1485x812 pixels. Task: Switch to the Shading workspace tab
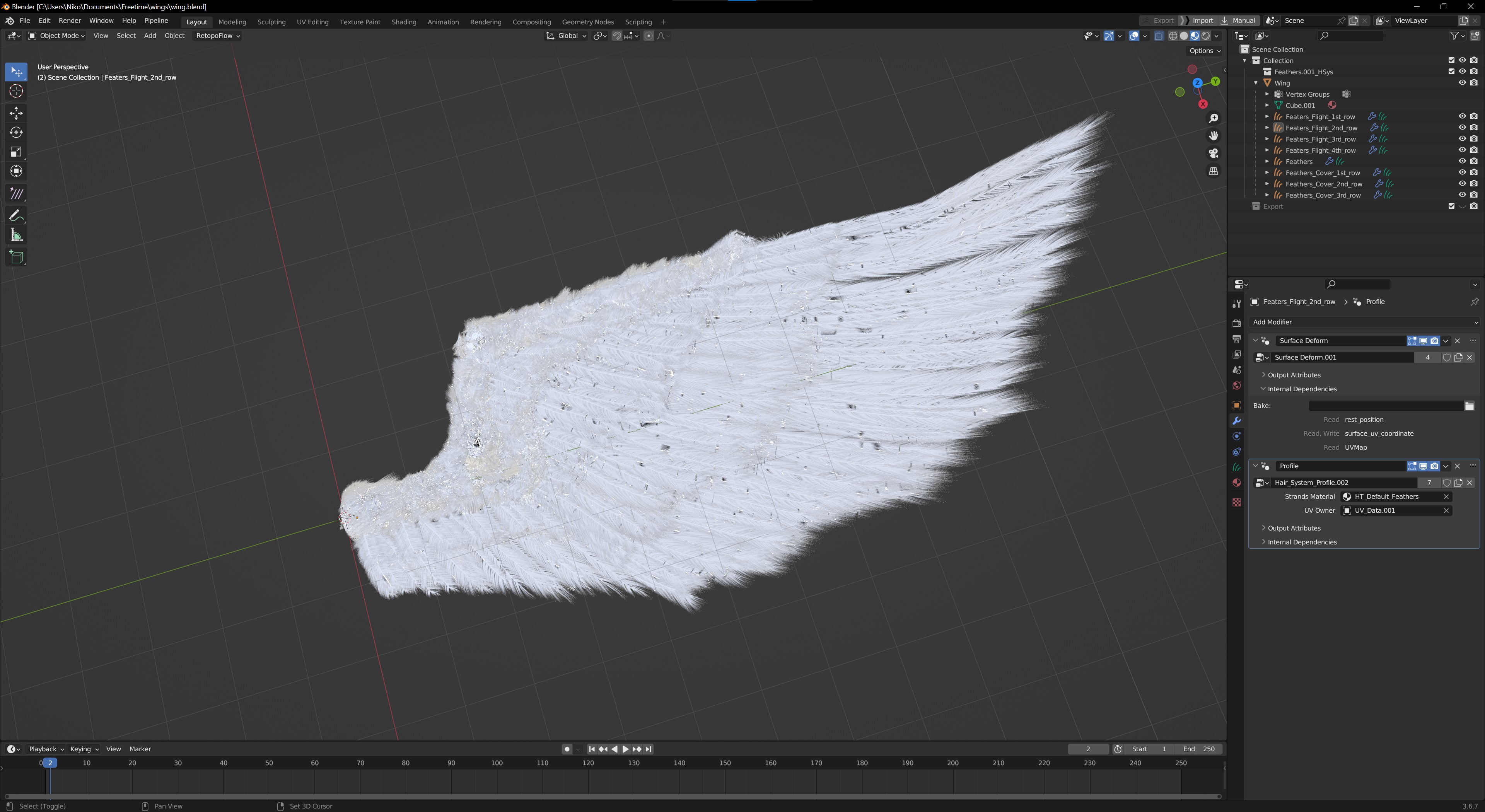click(403, 22)
